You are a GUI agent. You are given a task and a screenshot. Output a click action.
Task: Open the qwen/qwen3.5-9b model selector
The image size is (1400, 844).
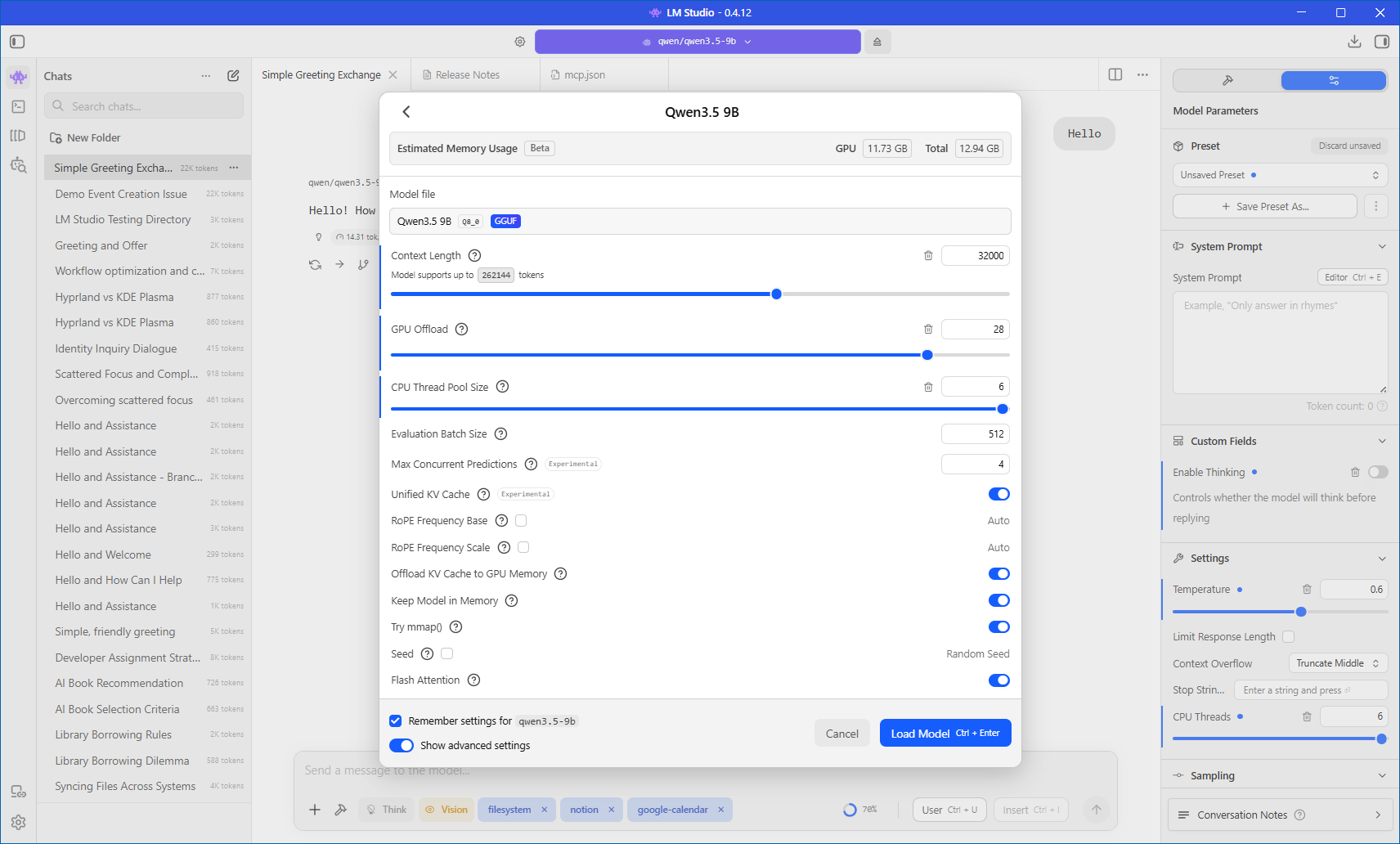point(698,42)
